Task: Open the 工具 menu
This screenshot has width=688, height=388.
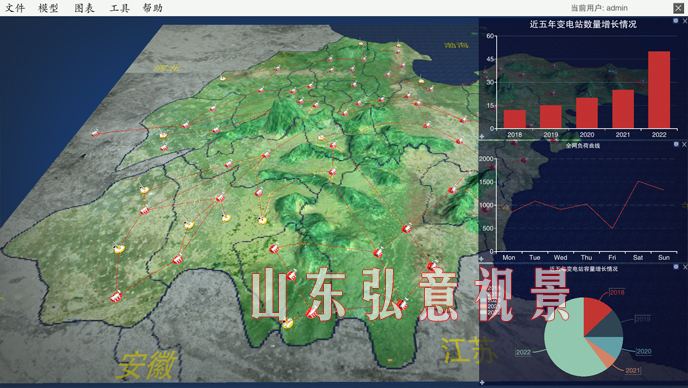Action: point(120,8)
